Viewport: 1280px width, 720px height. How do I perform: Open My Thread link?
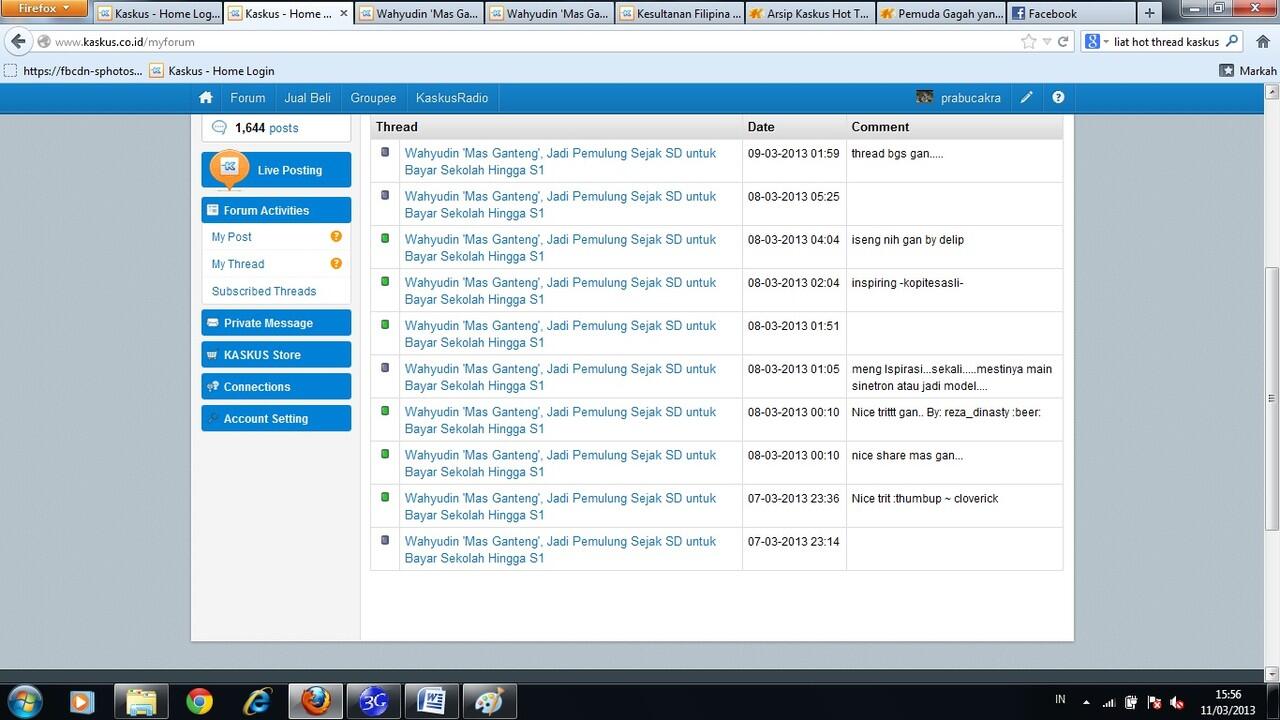[x=238, y=264]
